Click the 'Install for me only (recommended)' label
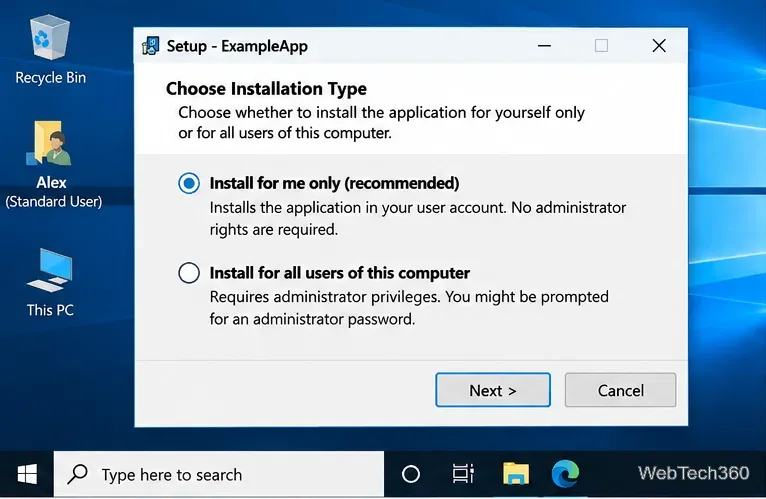This screenshot has height=499, width=766. (x=335, y=183)
